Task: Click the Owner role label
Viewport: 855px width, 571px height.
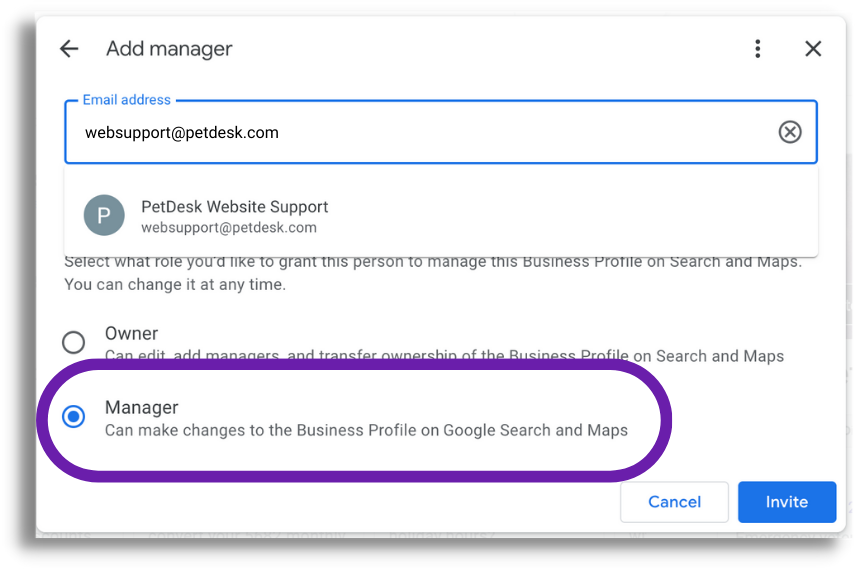Action: [x=131, y=333]
